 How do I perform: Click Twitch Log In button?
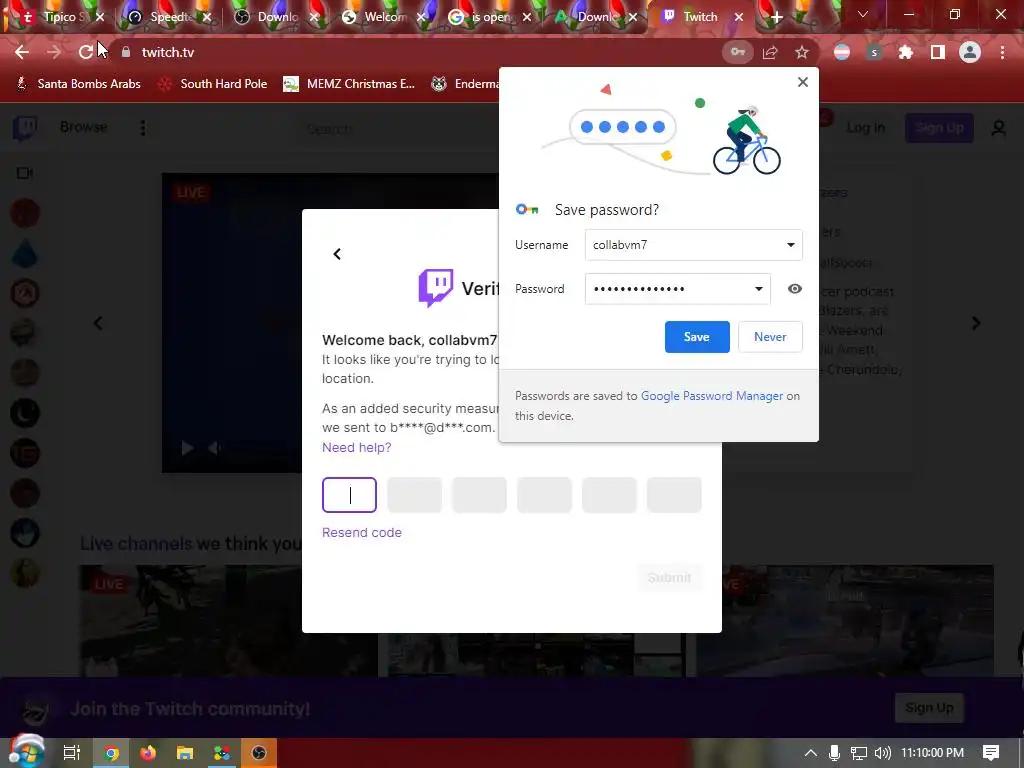[x=865, y=128]
